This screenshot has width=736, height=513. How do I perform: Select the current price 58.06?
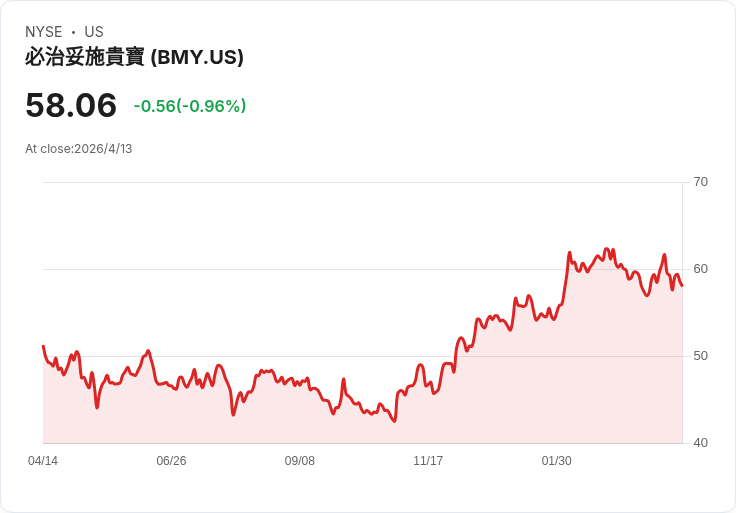click(71, 105)
